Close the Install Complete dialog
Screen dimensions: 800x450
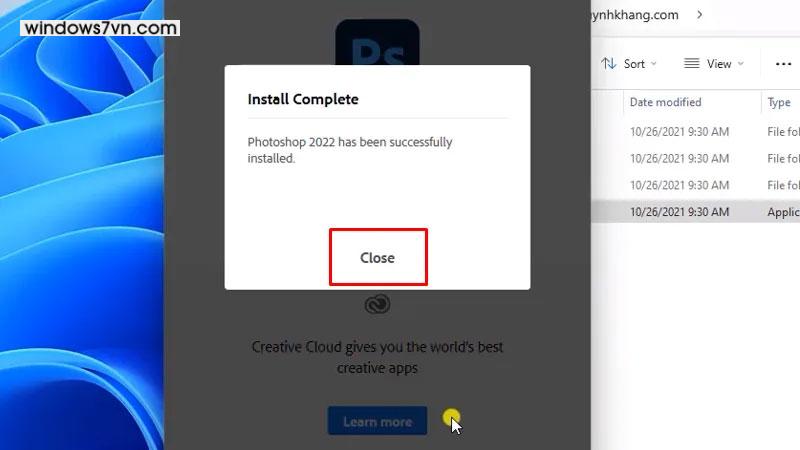tap(378, 258)
